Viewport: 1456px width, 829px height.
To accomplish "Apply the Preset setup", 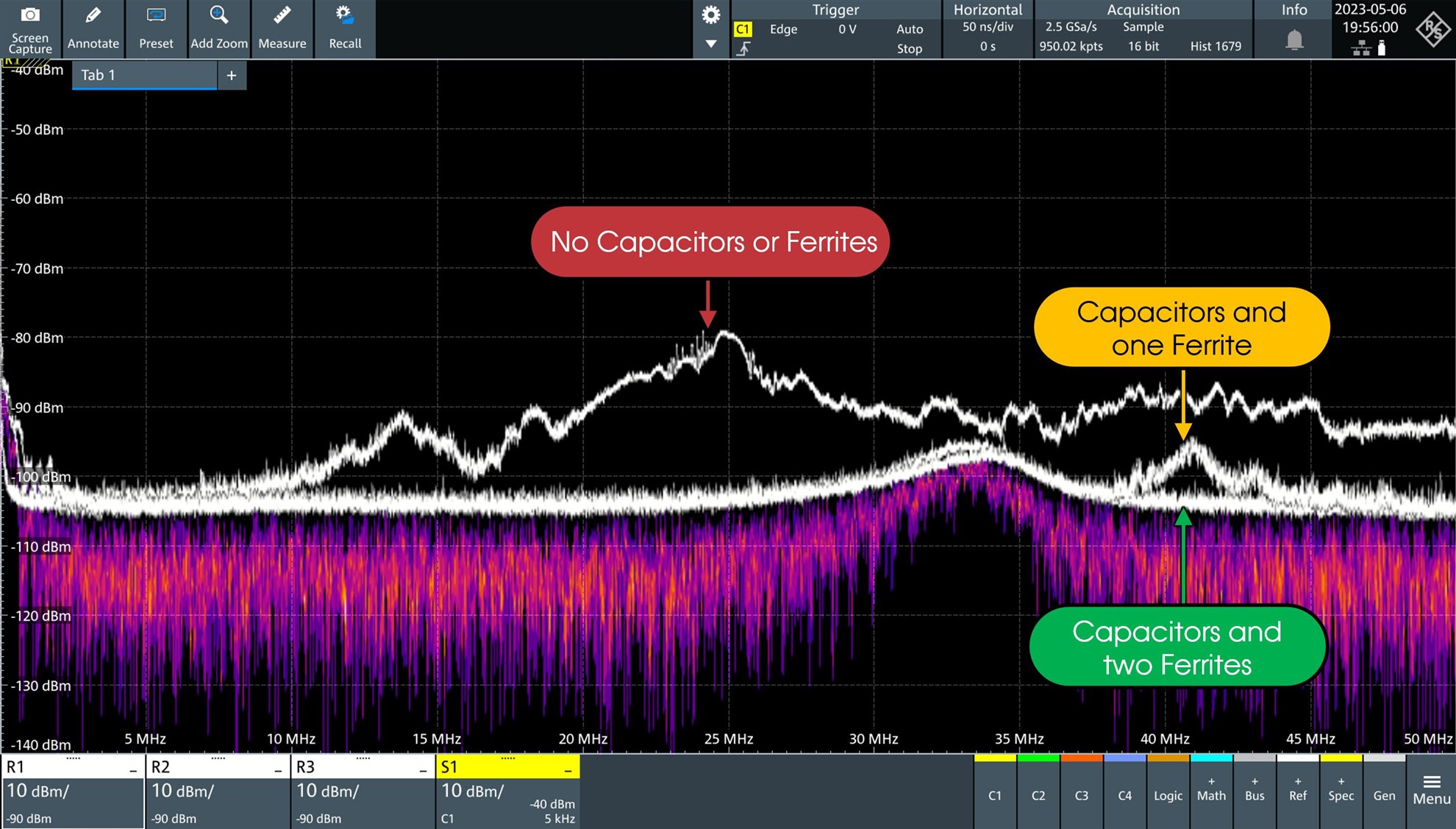I will 156,29.
